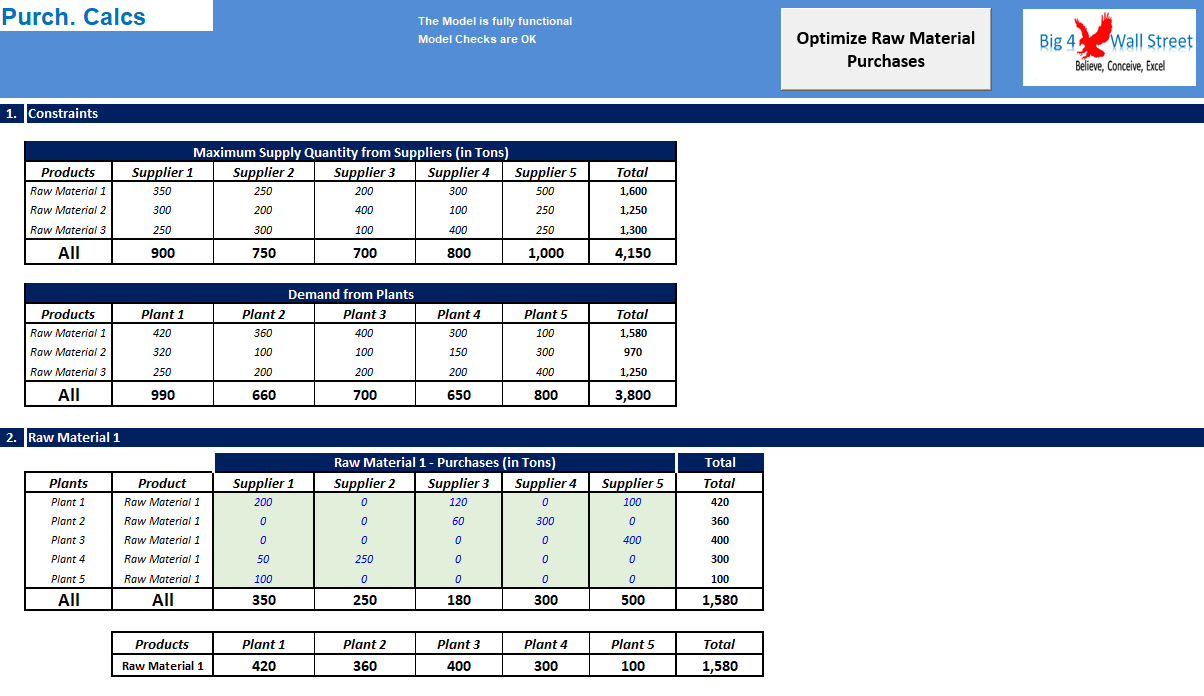
Task: Select 'The Model is fully functional' text
Action: [495, 21]
